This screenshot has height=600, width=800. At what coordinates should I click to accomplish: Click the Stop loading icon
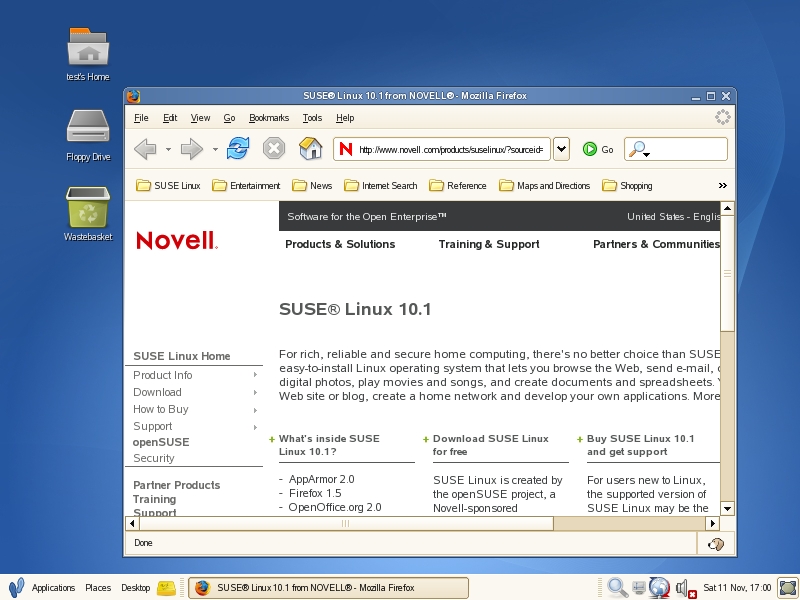(x=274, y=149)
